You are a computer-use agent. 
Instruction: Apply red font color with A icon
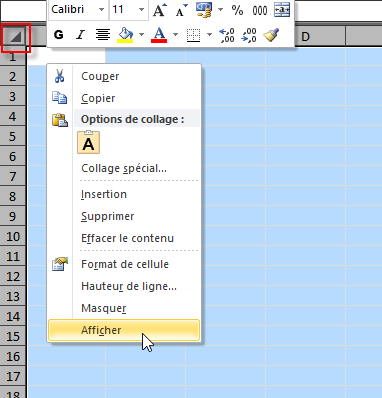(159, 35)
